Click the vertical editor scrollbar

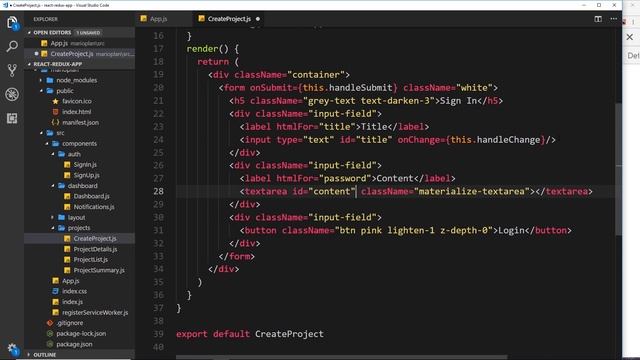pyautogui.click(x=618, y=169)
